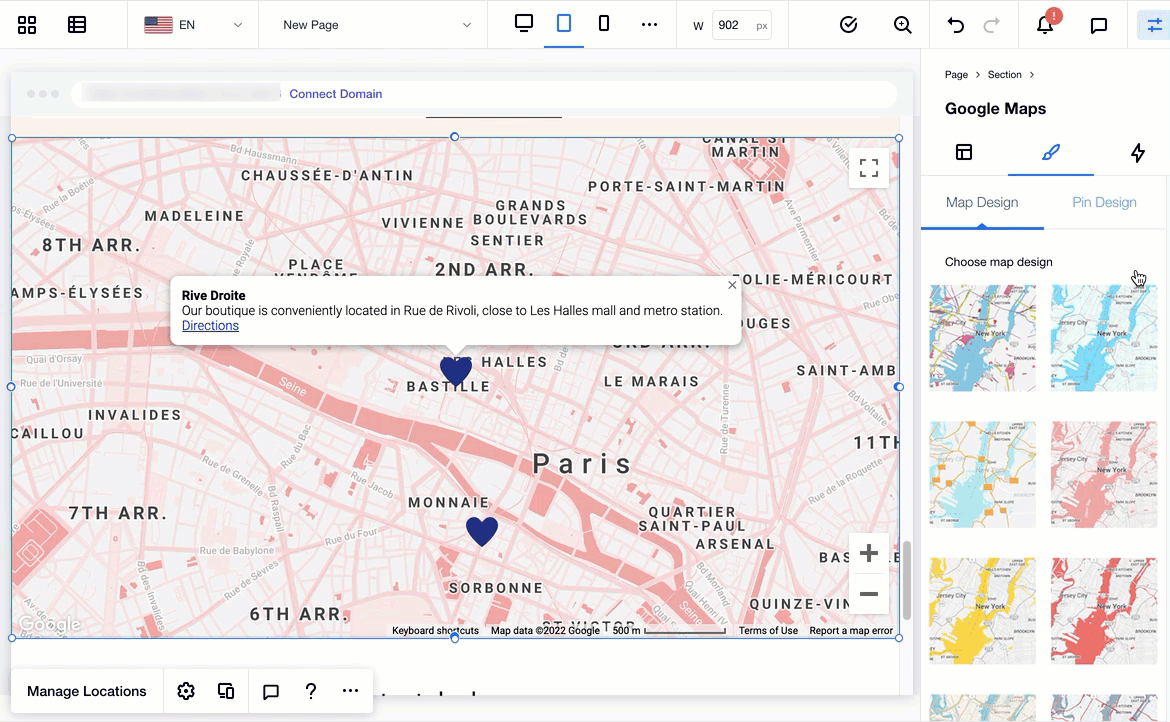Screen dimensions: 1170x722
Task: Click the Directions link in popup
Action: click(210, 326)
